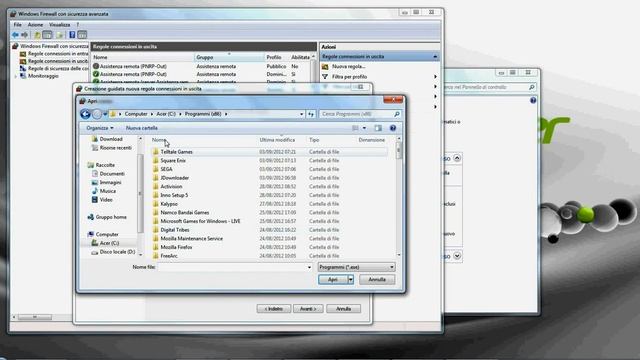Click Annulla in the wizard
Viewport: 640px width, 360px height.
(x=344, y=309)
